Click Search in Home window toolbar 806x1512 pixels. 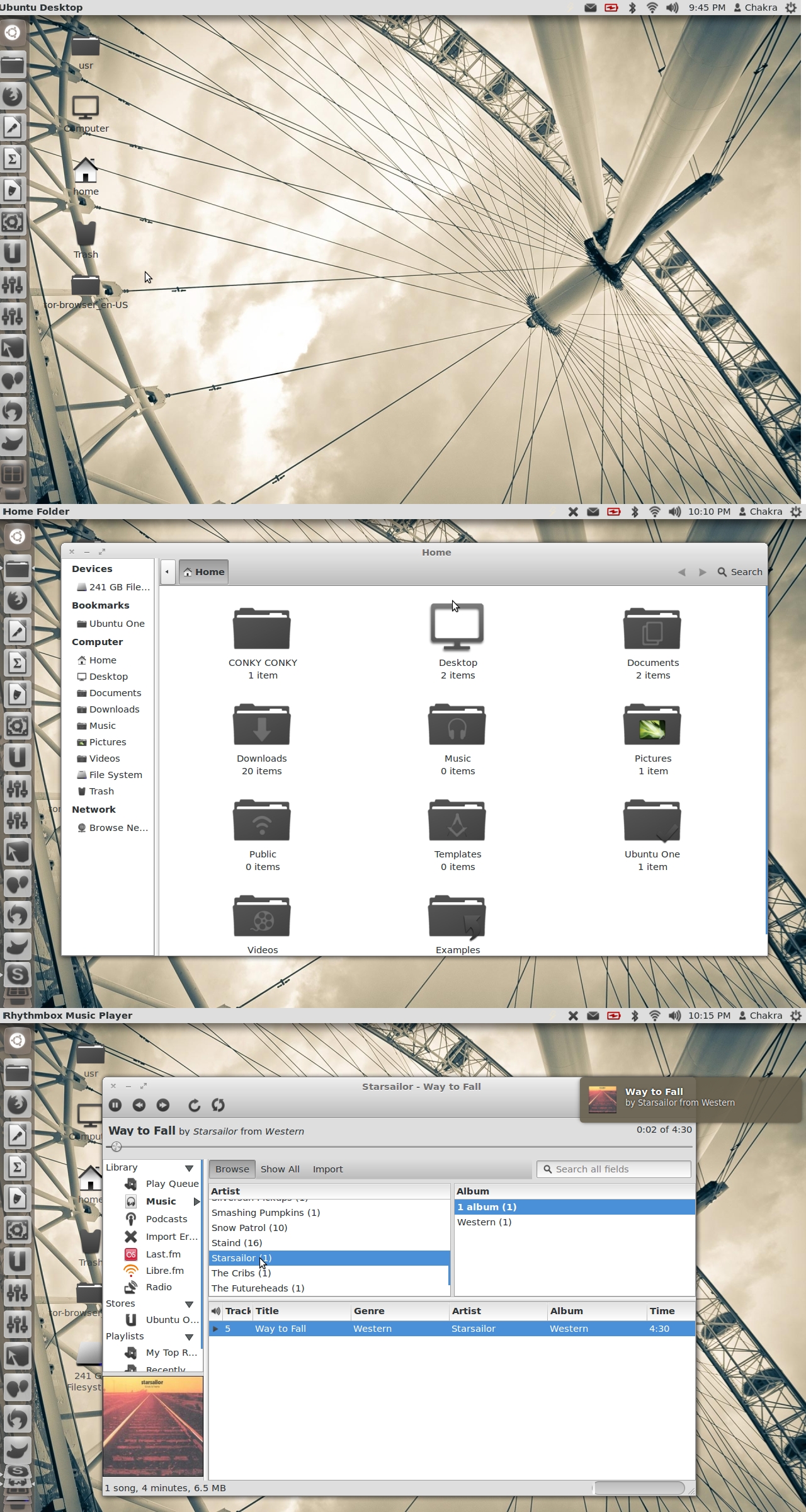[x=740, y=572]
